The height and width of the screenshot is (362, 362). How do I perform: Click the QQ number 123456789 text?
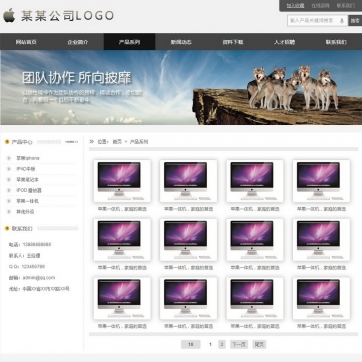tap(34, 267)
